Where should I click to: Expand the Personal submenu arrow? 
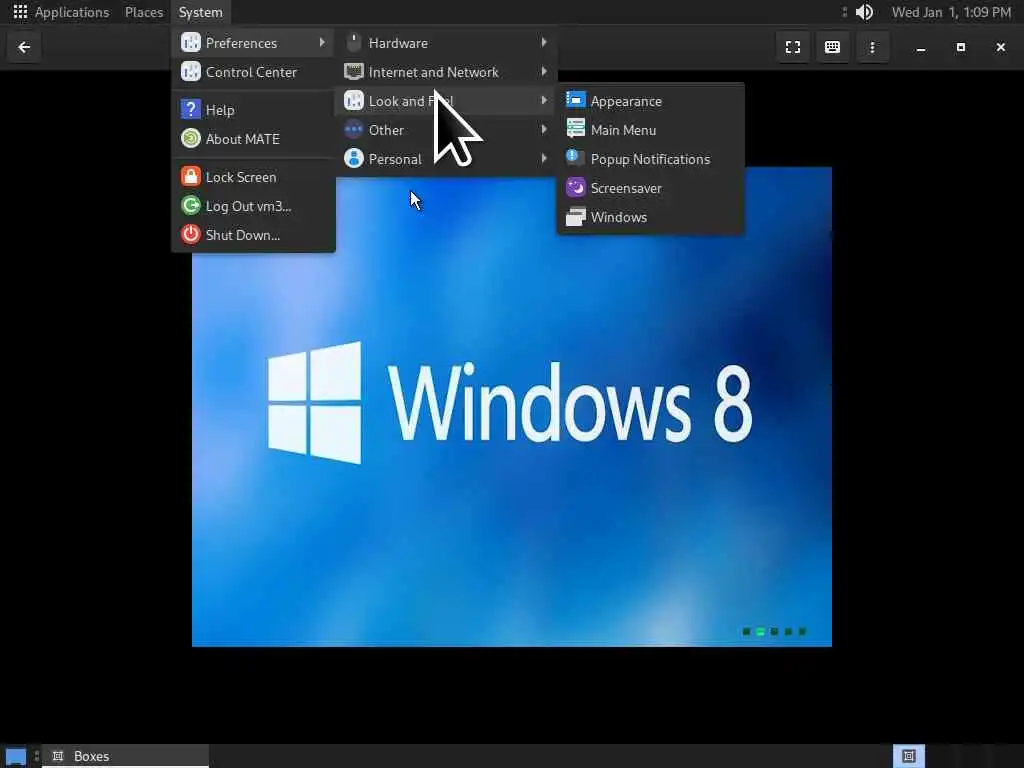click(543, 158)
